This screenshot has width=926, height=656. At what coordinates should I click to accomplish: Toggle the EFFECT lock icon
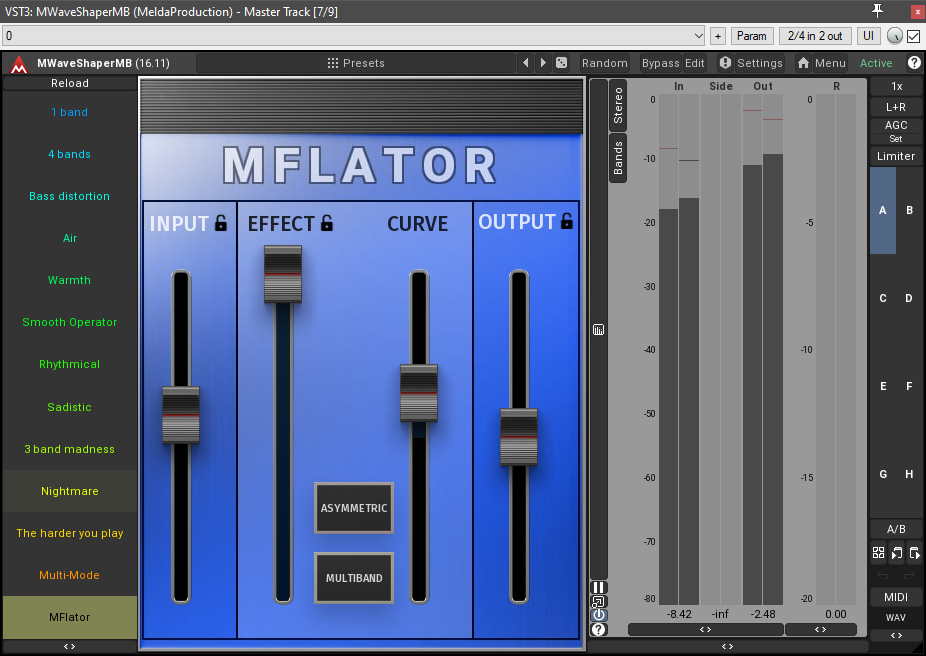pyautogui.click(x=327, y=223)
